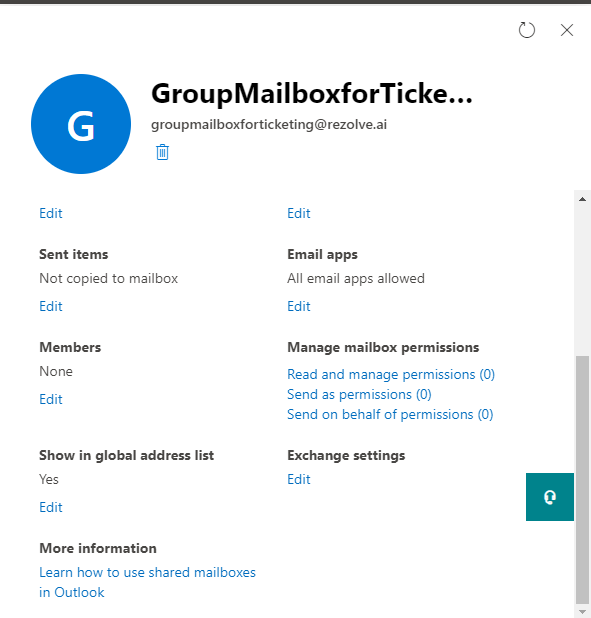
Task: Click the Edit link above Email apps heading
Action: point(299,213)
